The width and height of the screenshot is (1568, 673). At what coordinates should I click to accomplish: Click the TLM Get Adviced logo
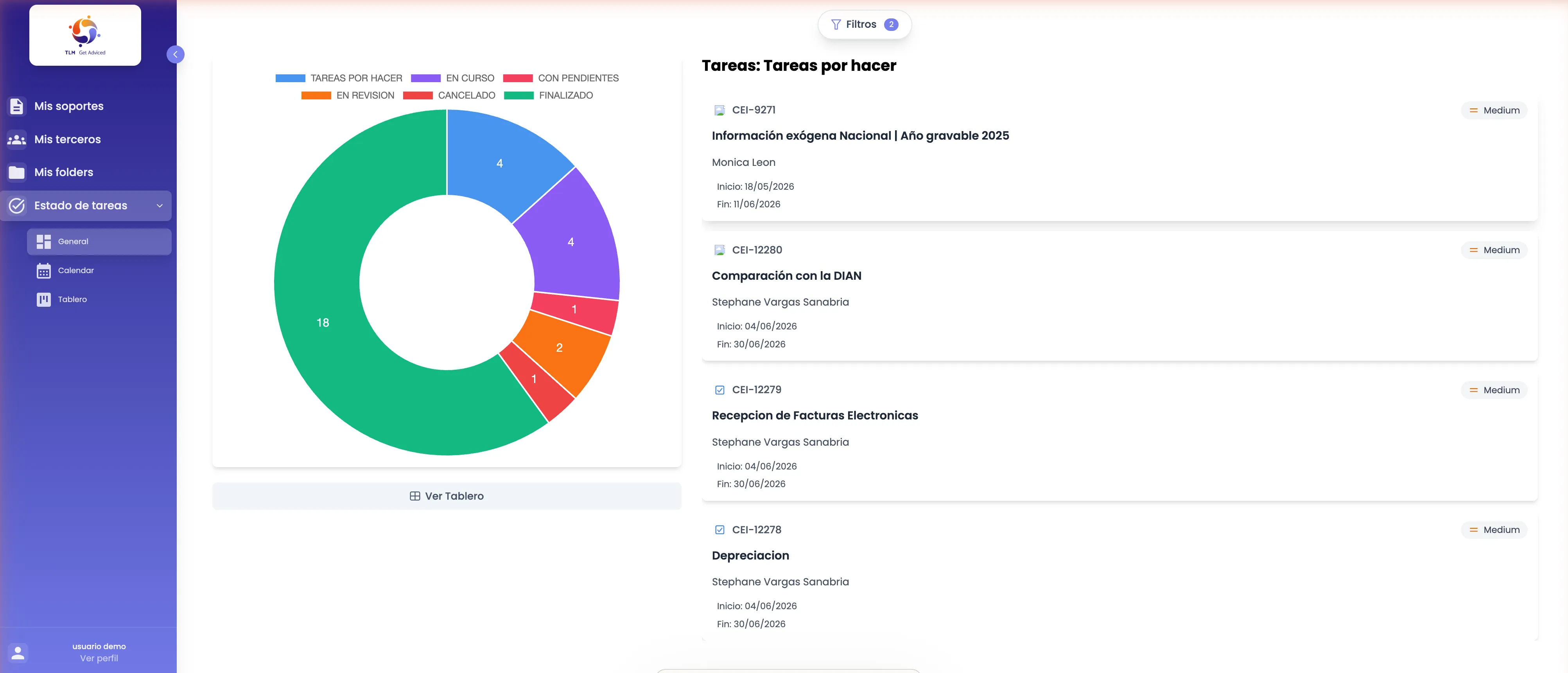[85, 35]
